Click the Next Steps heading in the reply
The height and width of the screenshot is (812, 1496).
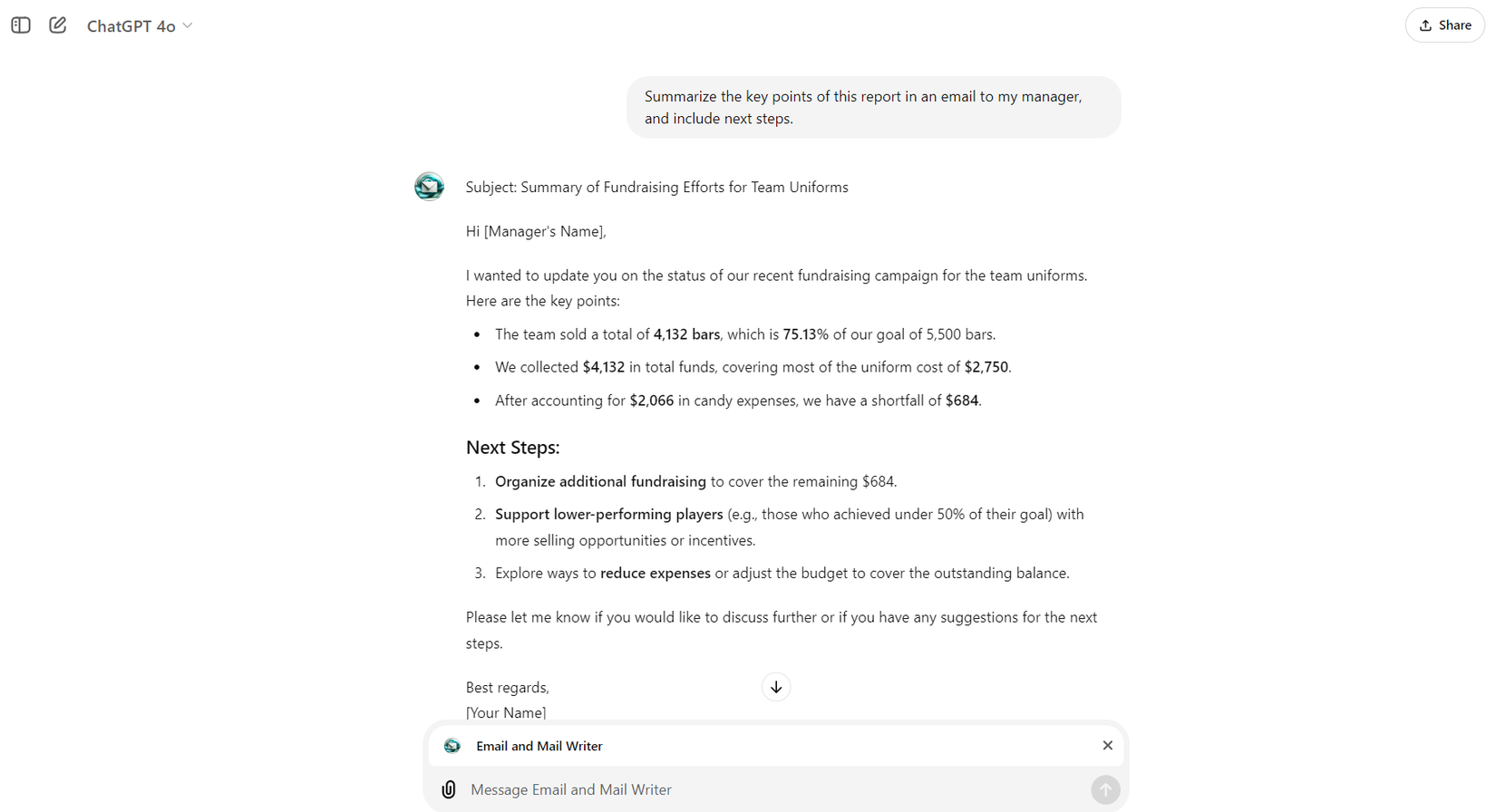coord(513,447)
